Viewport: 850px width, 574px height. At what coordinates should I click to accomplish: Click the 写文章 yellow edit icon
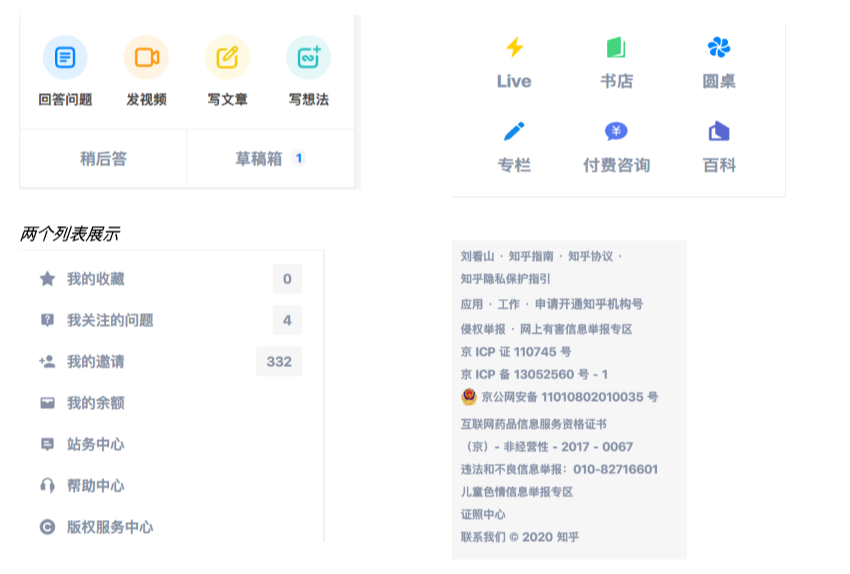click(x=227, y=57)
